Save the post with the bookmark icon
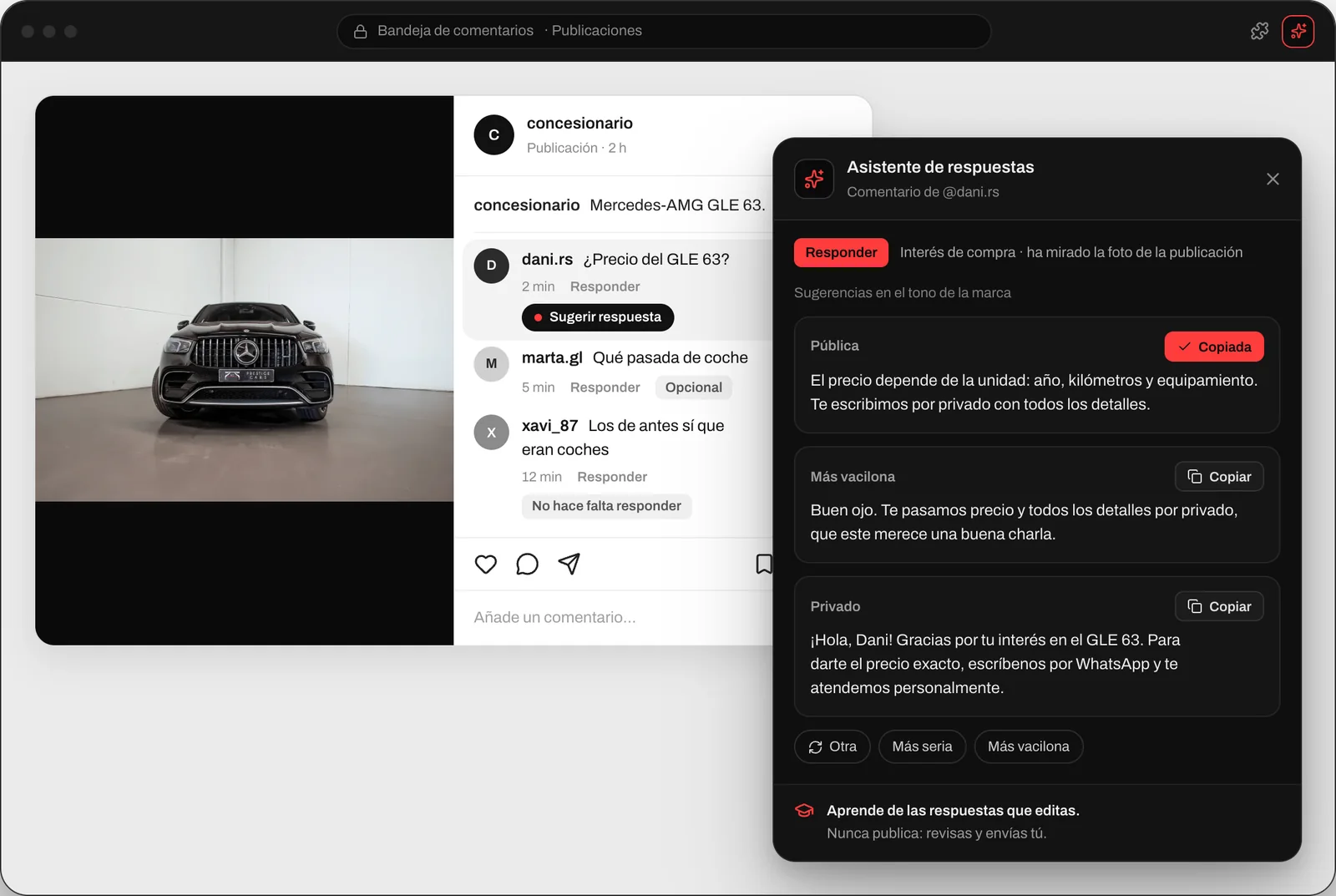 (x=763, y=564)
